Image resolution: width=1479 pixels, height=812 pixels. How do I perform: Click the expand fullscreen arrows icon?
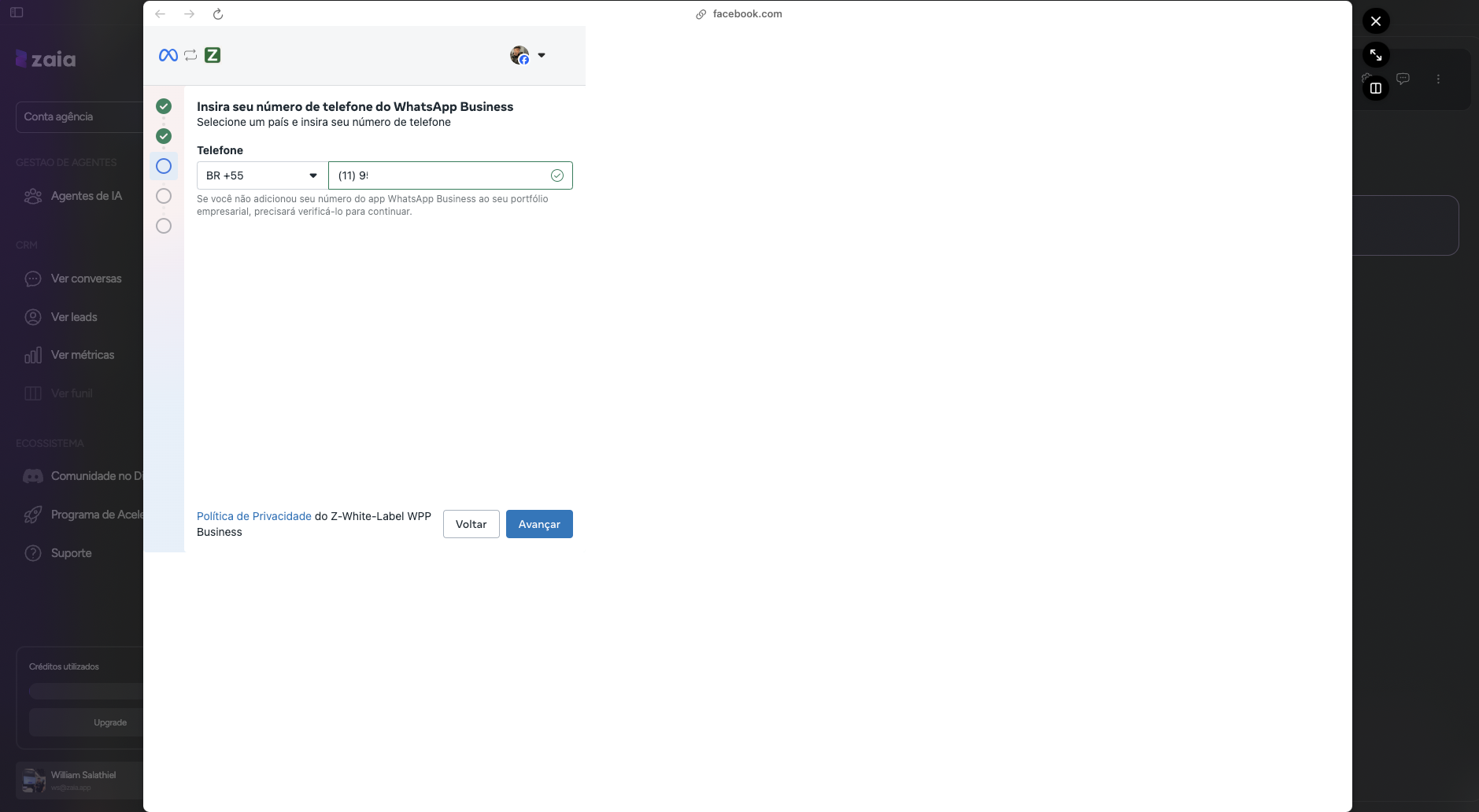tap(1375, 55)
